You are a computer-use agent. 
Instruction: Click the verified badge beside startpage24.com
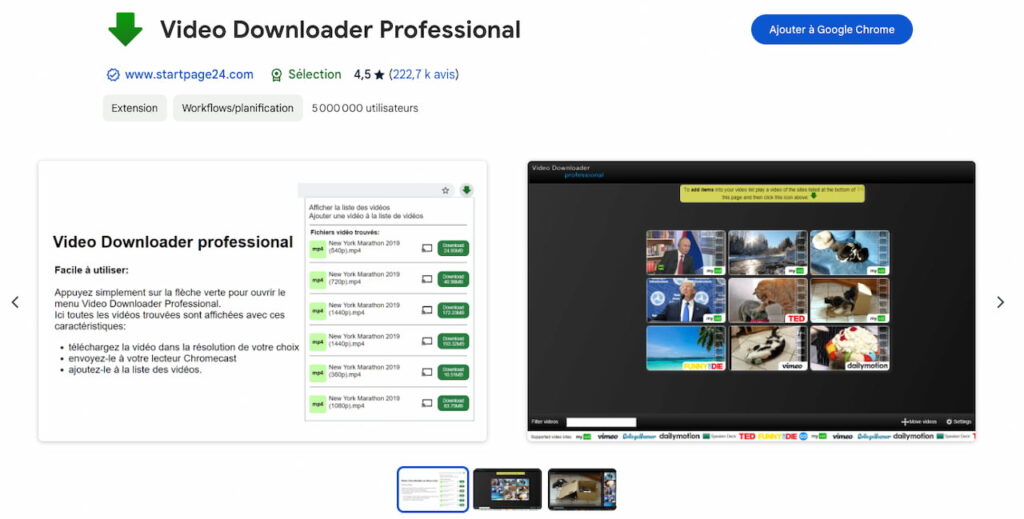113,75
